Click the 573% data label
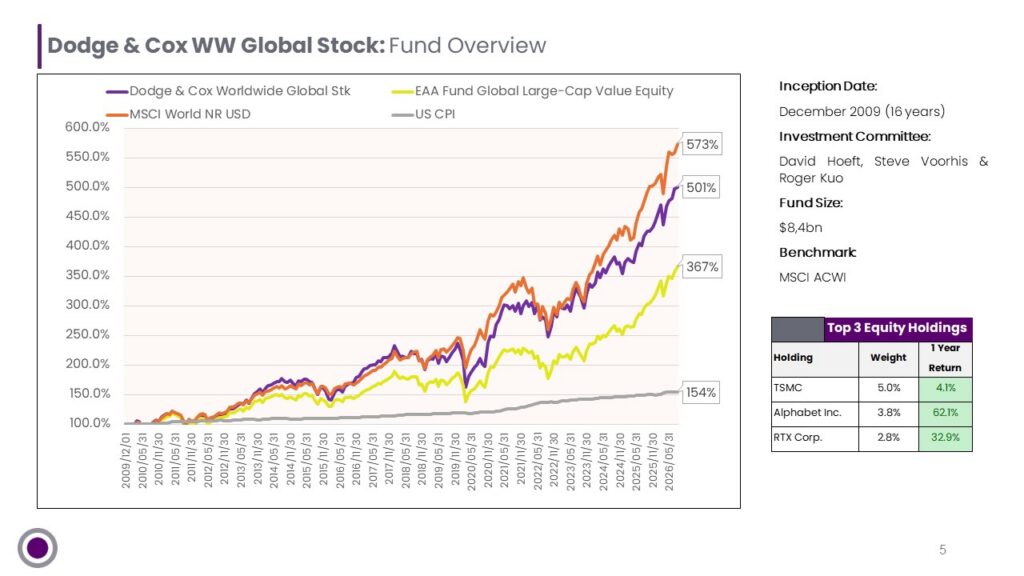Image resolution: width=1024 pixels, height=576 pixels. [701, 144]
